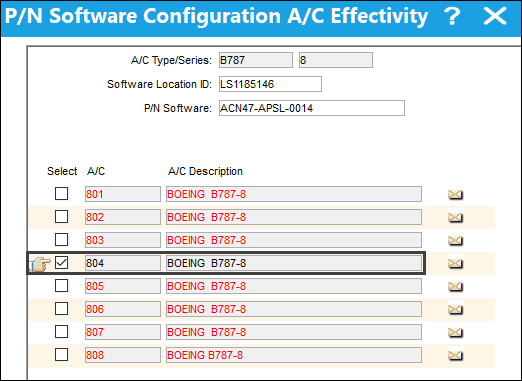Open the envelope note icon for aircraft 803
Viewport: 522px width, 381px height.
(455, 240)
